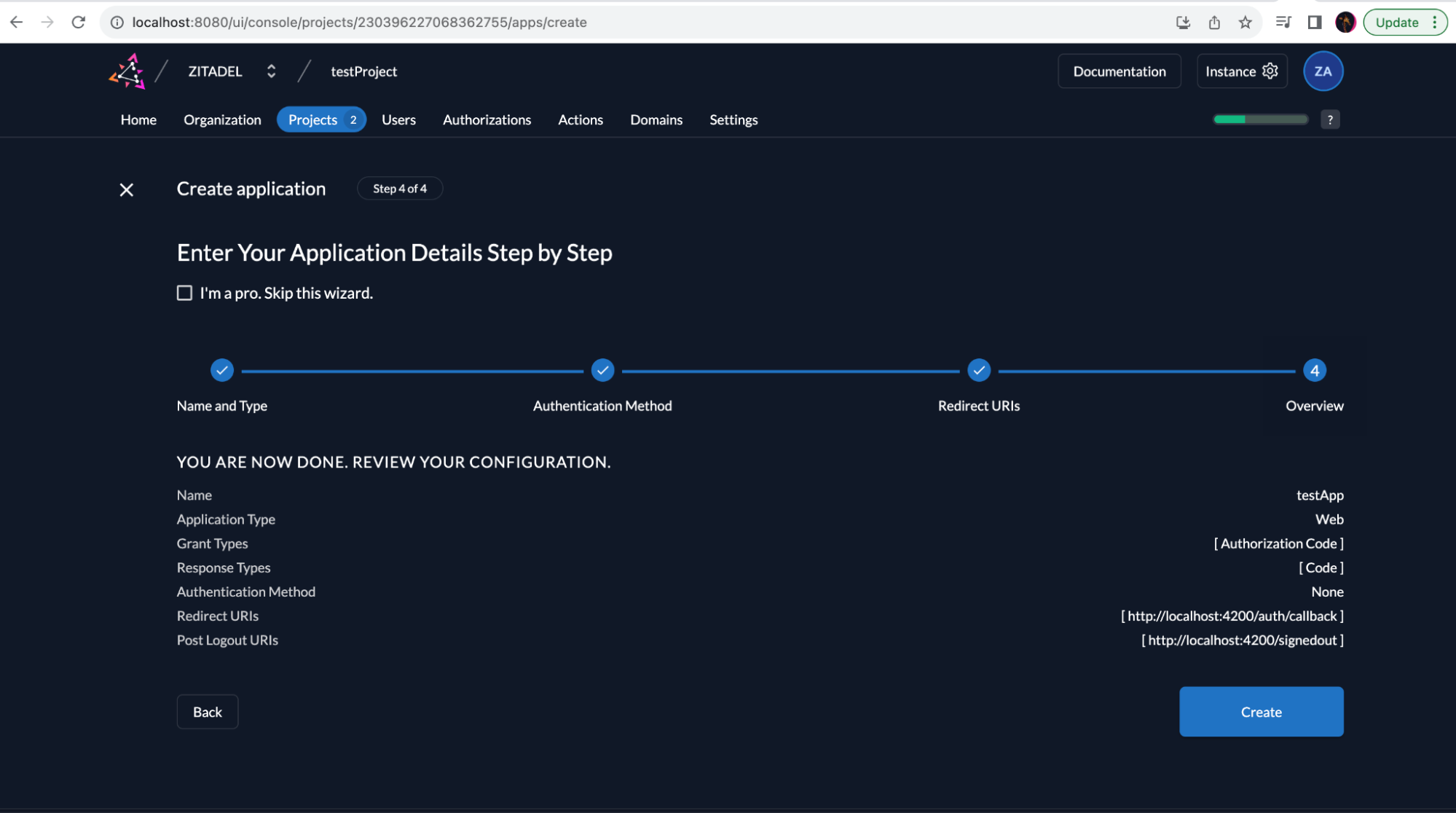Expand the Projects navigation dropdown

[x=353, y=118]
